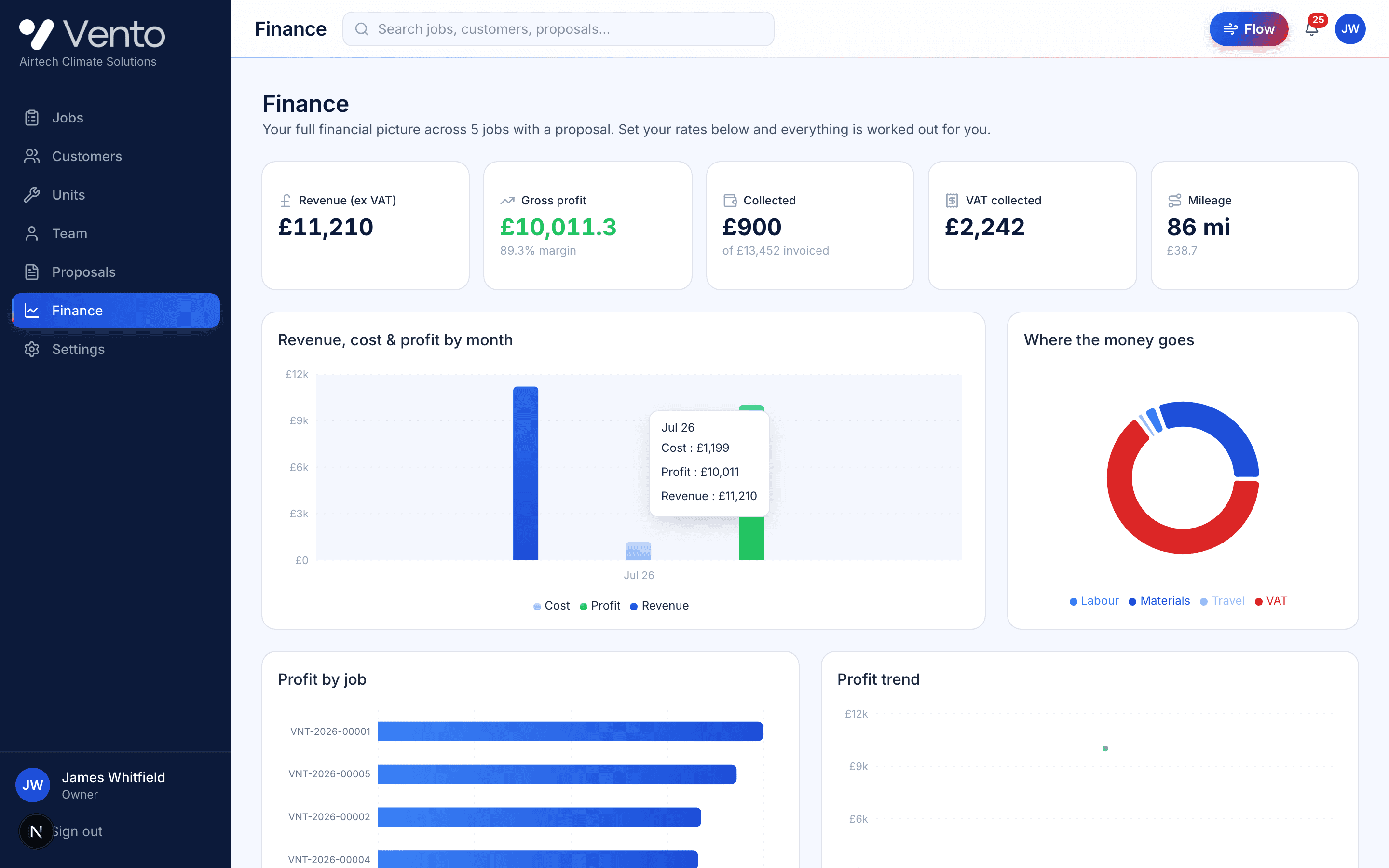Click the pound icon on Revenue card

pos(285,200)
